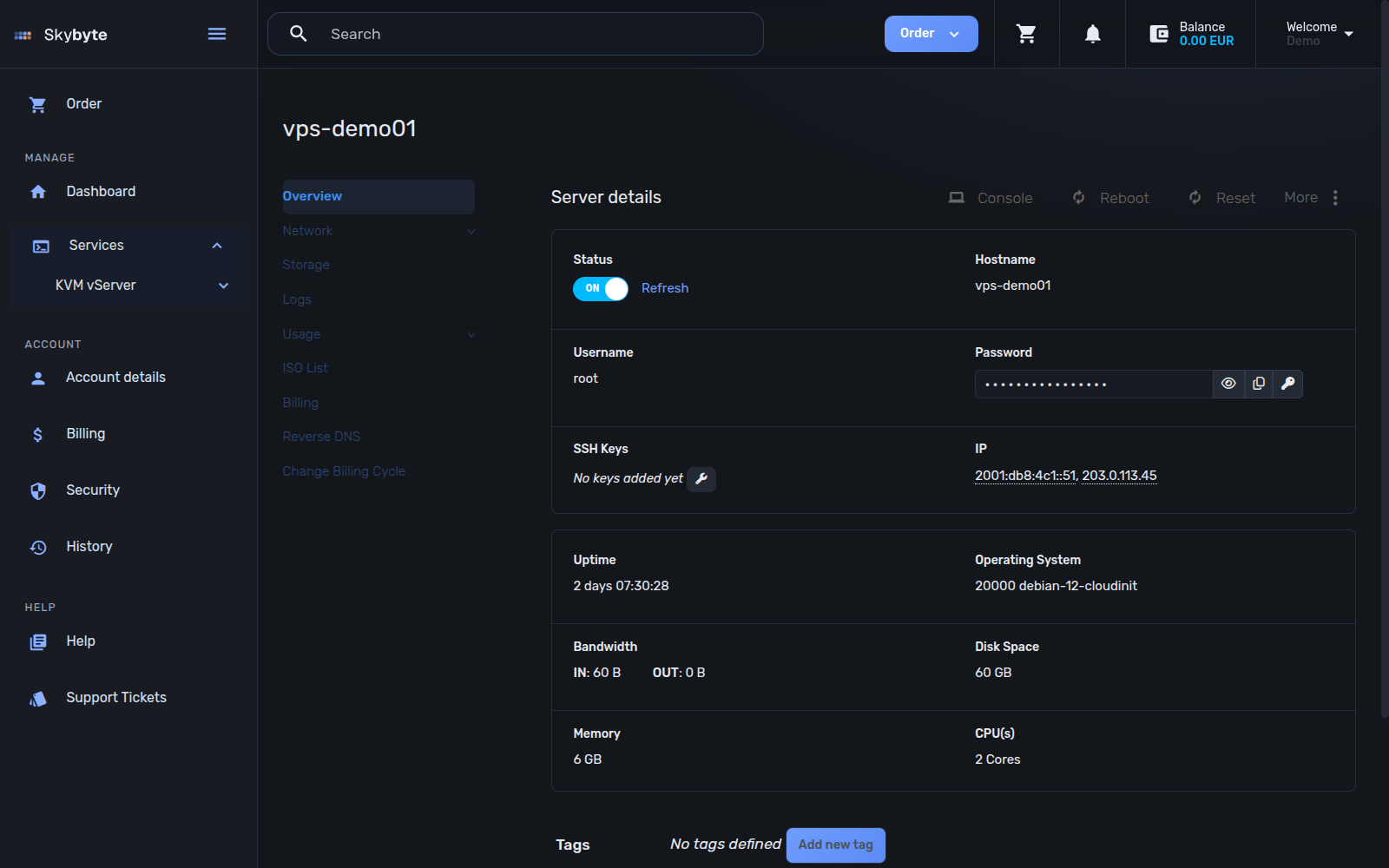Open the server Billing tab

(300, 403)
